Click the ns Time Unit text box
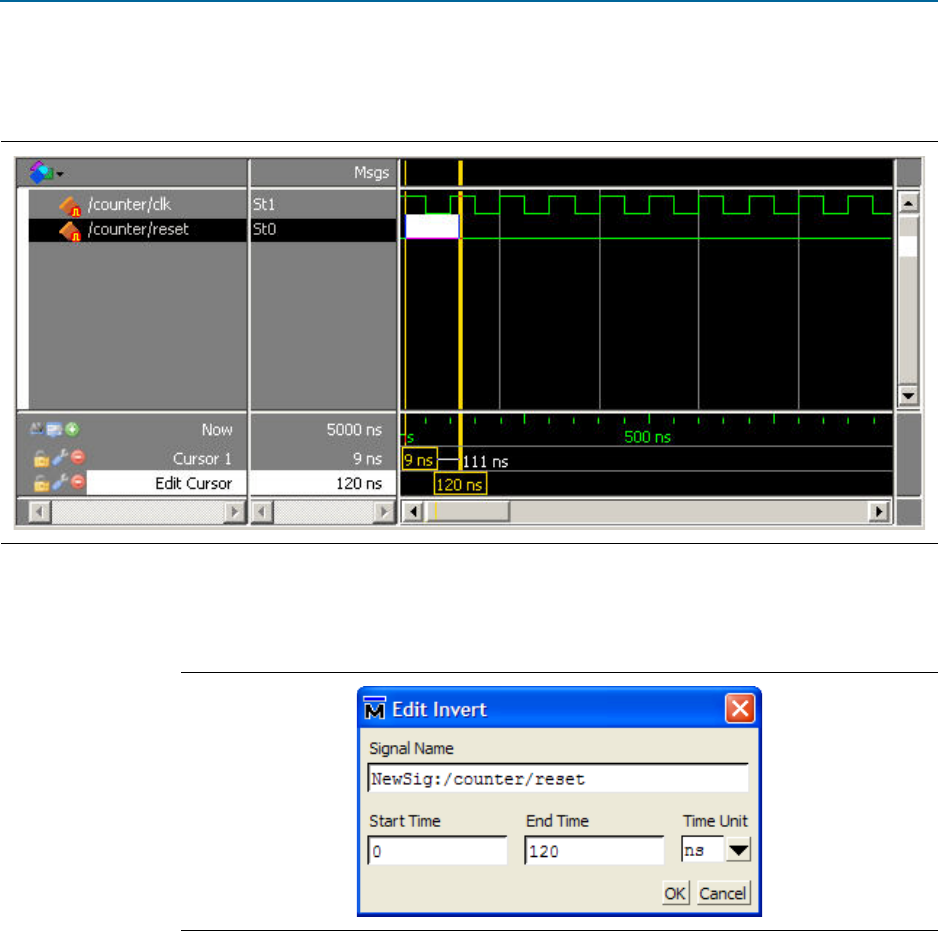The image size is (938, 931). [703, 850]
